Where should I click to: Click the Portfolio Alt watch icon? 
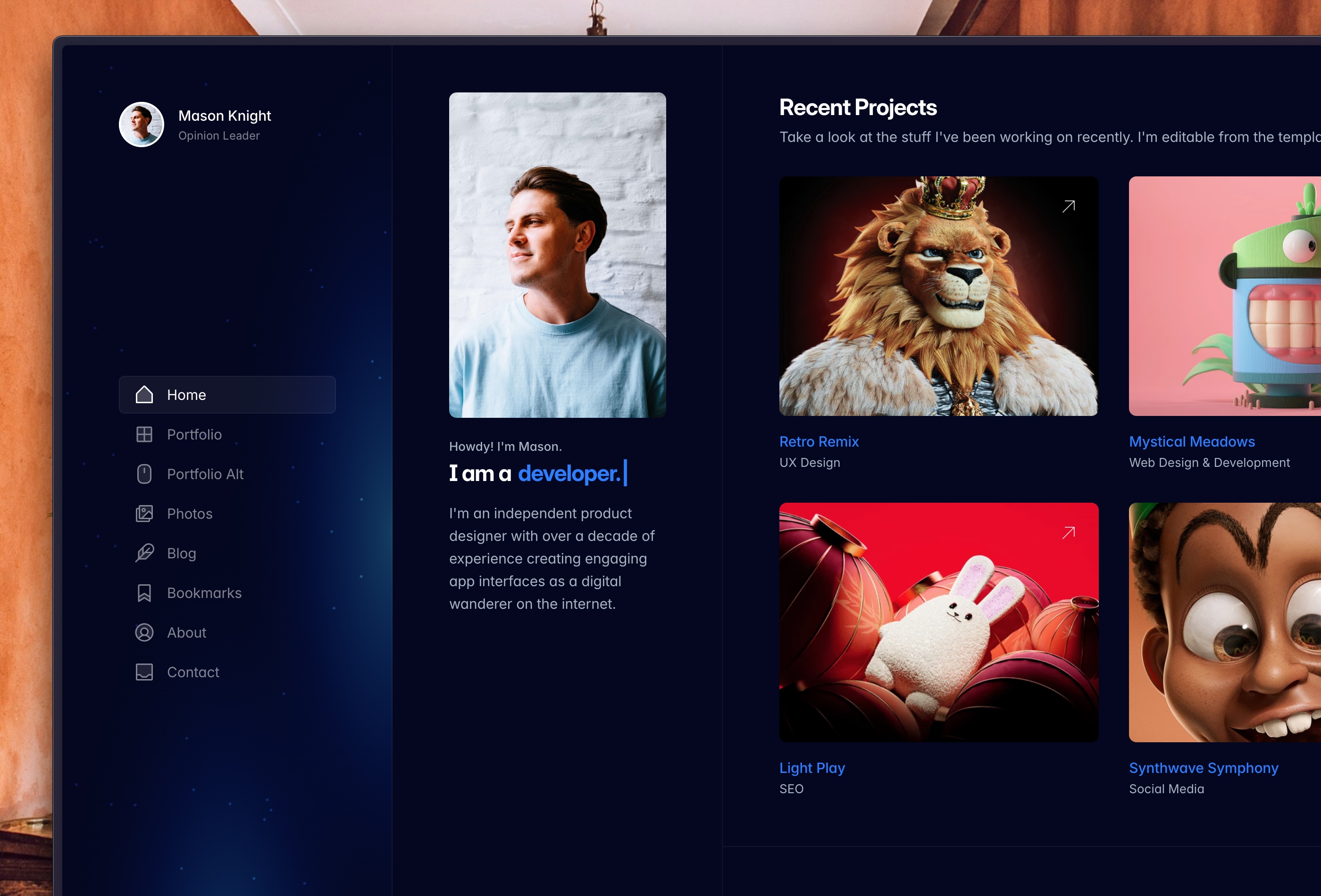[x=145, y=473]
